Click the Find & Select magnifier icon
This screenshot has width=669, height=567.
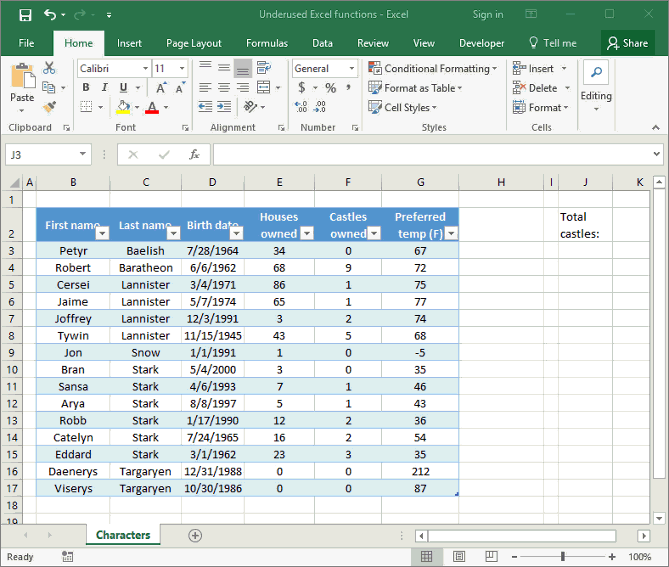point(596,72)
